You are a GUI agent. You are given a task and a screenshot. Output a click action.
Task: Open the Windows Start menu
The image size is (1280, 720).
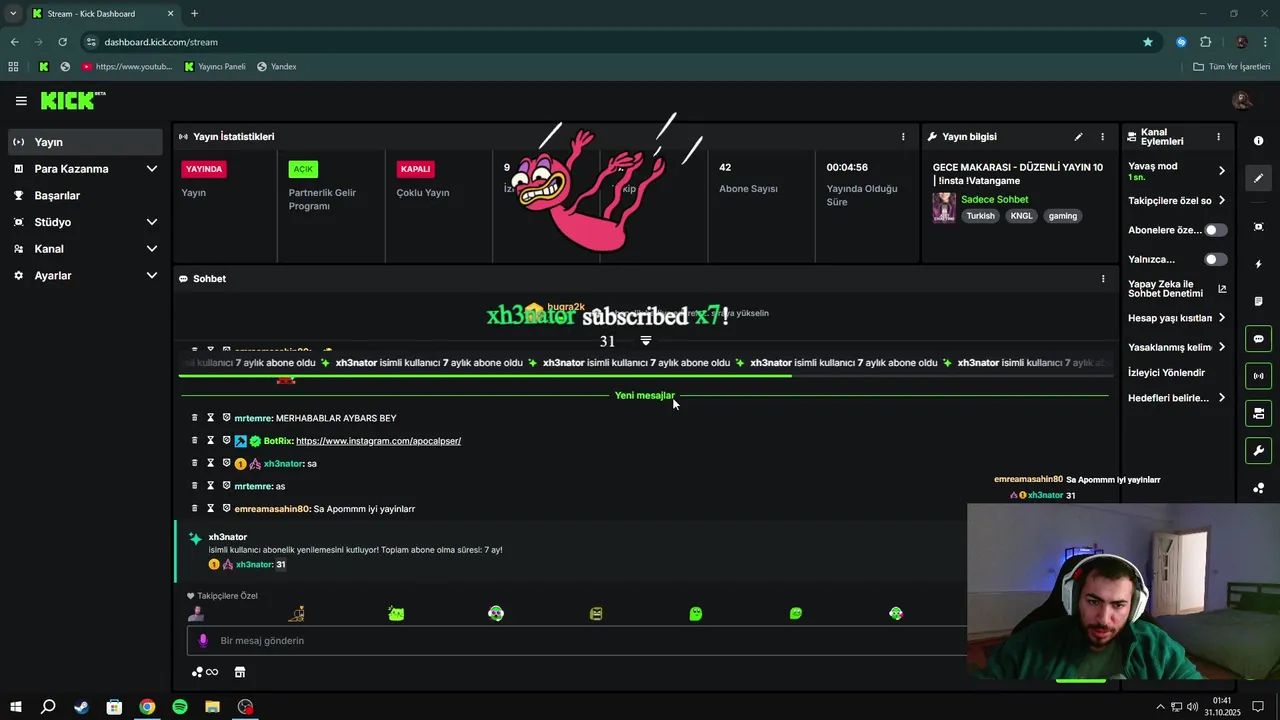16,707
